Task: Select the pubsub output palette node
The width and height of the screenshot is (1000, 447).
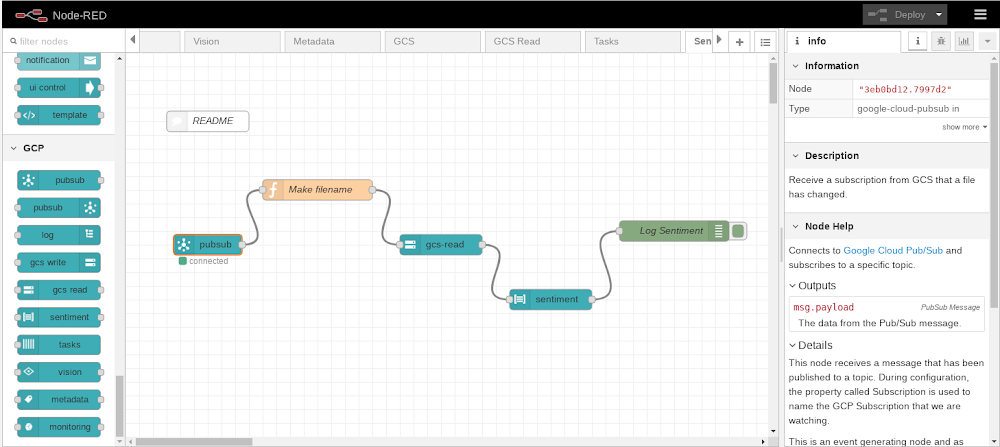Action: pyautogui.click(x=59, y=208)
